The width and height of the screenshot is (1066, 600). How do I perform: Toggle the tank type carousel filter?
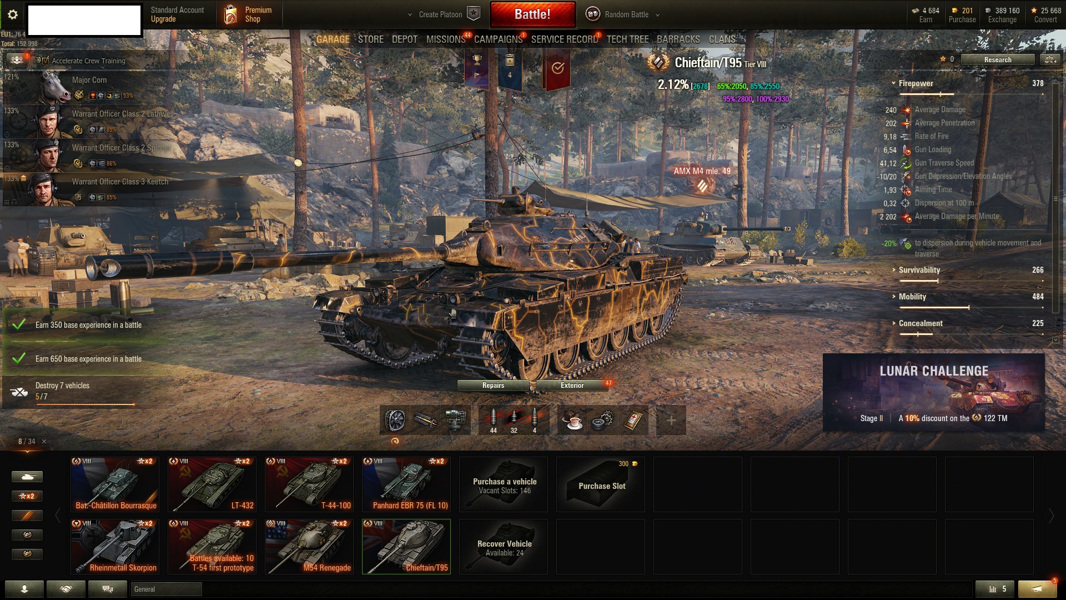click(27, 476)
